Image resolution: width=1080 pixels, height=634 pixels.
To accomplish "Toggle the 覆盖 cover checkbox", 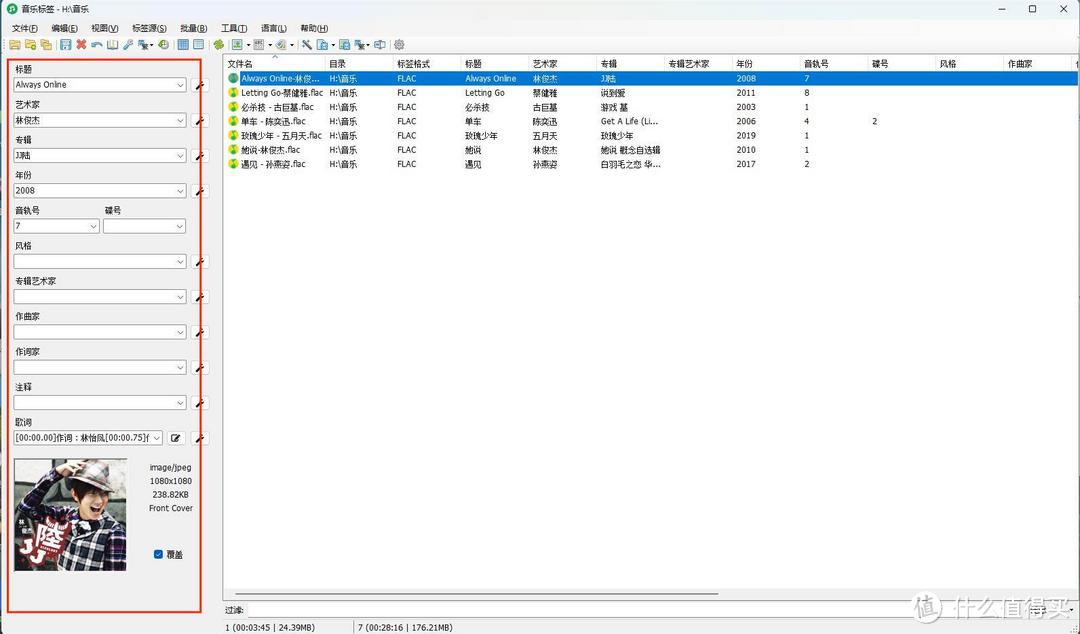I will pyautogui.click(x=158, y=554).
